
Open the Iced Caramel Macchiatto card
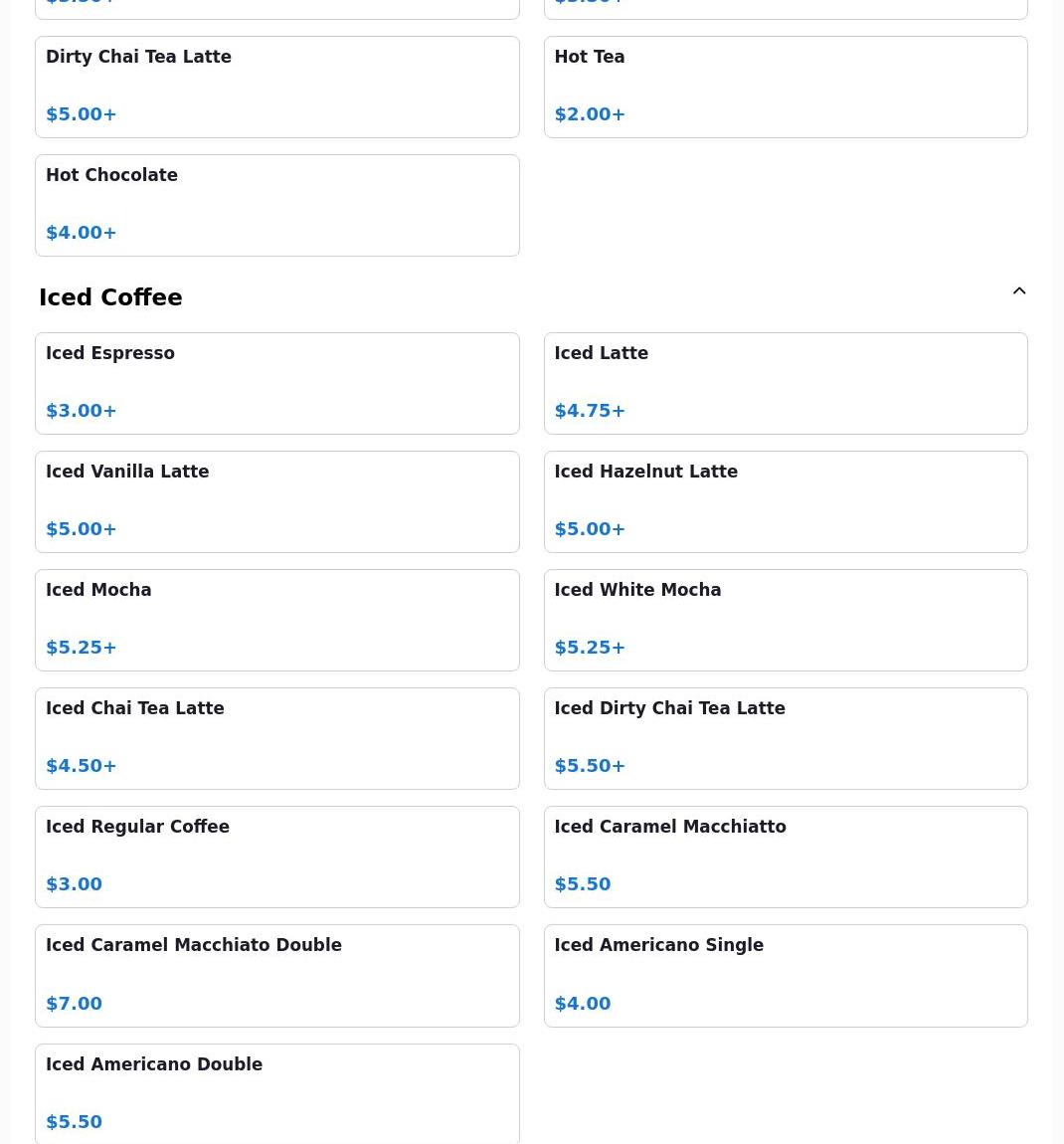click(x=786, y=857)
